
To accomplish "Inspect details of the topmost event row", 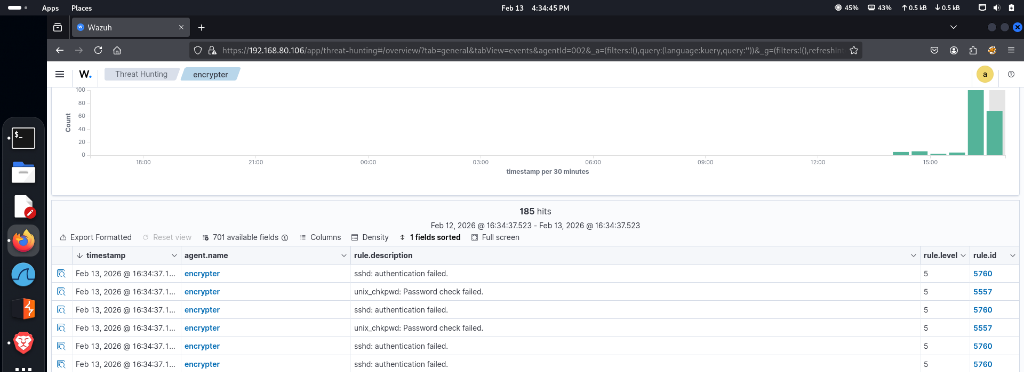I will [x=61, y=273].
